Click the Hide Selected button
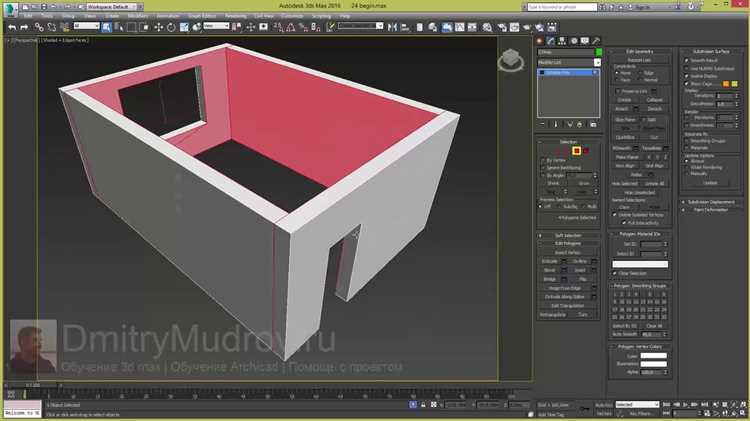The height and width of the screenshot is (421, 750). [x=625, y=184]
